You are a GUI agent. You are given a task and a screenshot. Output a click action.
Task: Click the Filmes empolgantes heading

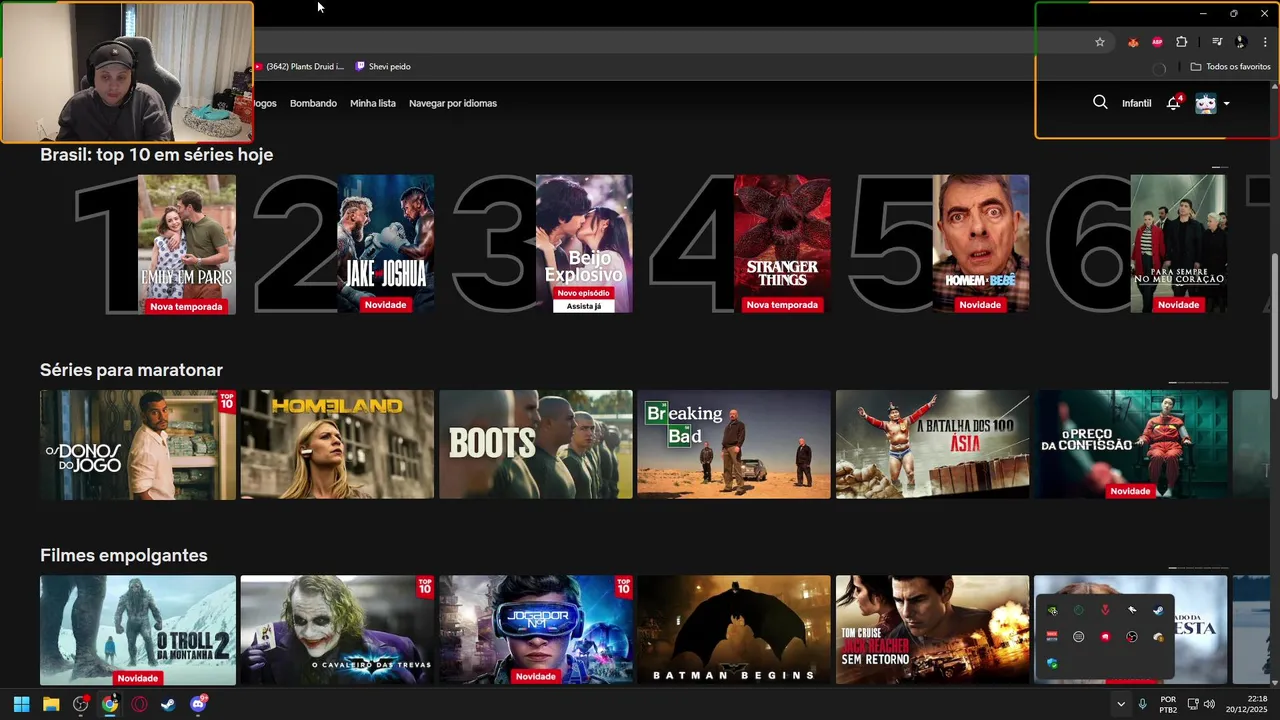point(124,555)
